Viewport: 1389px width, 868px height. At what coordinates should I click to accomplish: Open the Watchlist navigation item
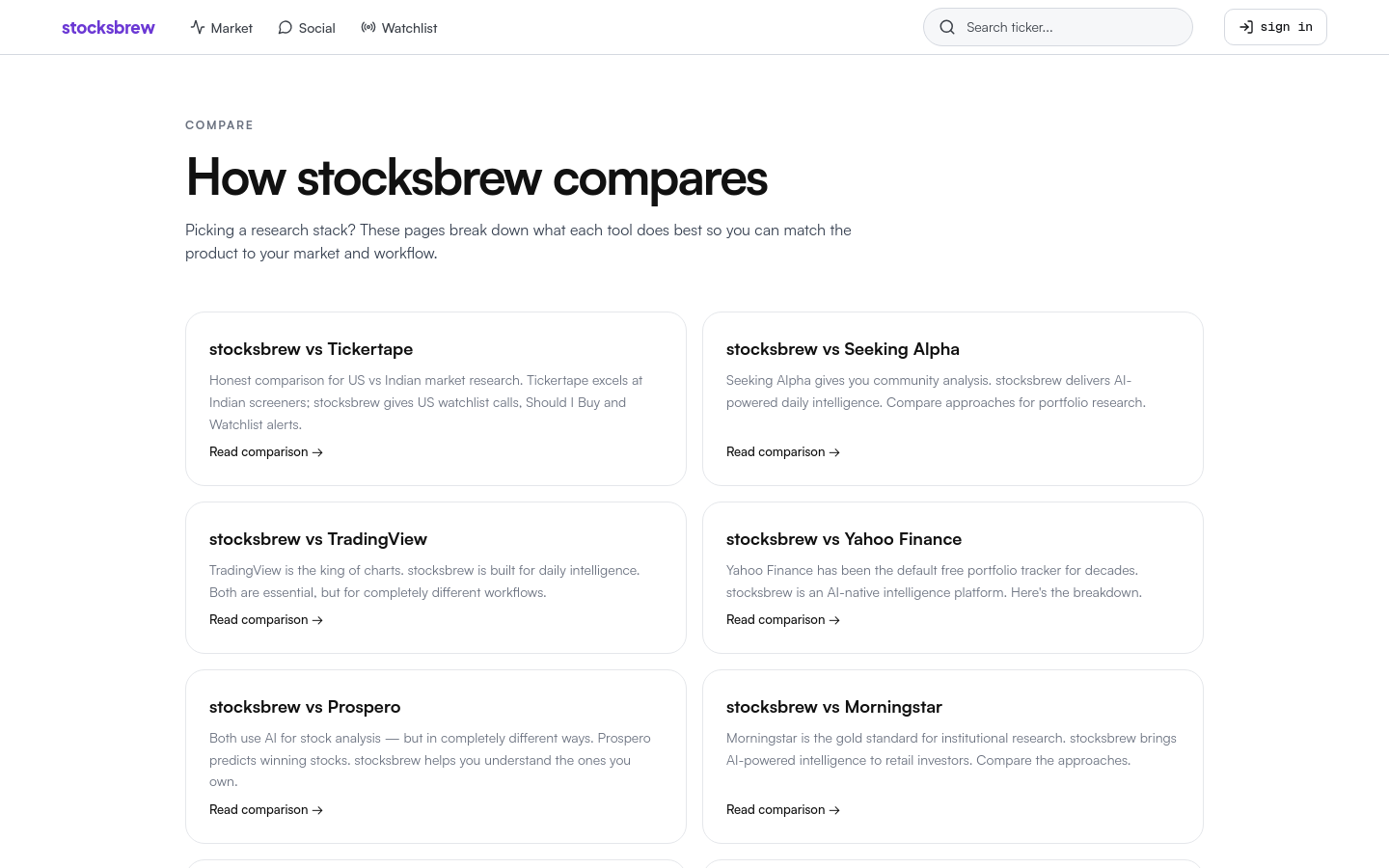coord(399,28)
